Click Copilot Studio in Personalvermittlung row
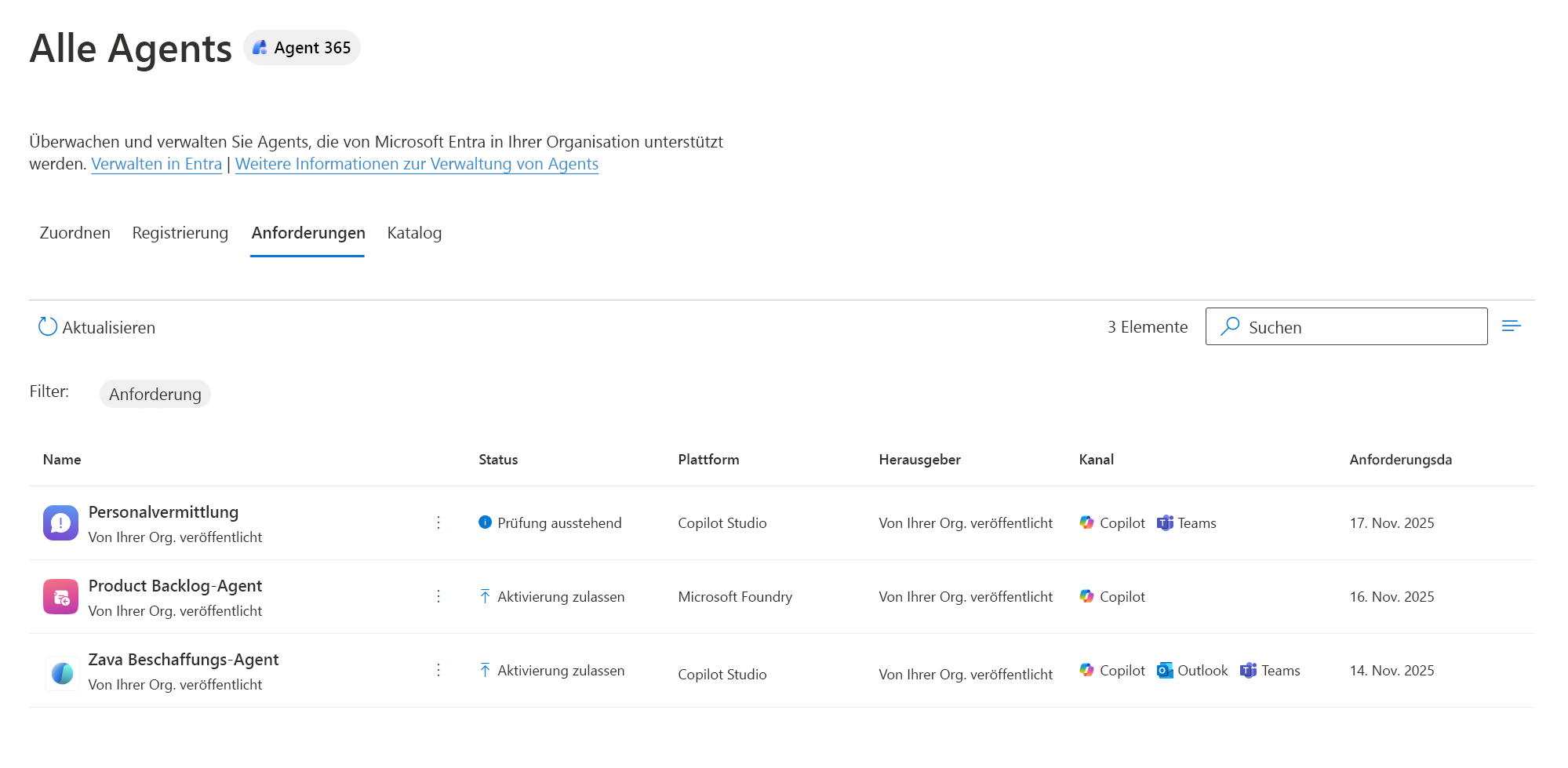 tap(722, 523)
